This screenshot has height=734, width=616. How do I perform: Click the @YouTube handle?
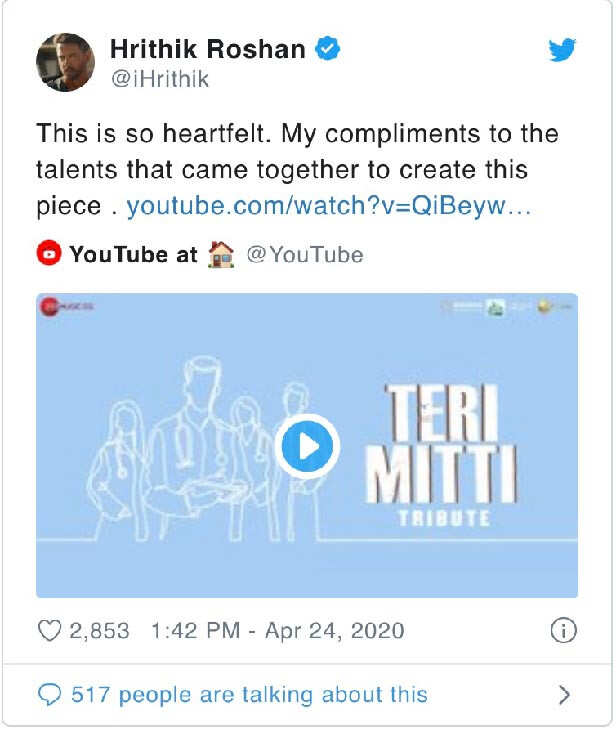click(304, 255)
